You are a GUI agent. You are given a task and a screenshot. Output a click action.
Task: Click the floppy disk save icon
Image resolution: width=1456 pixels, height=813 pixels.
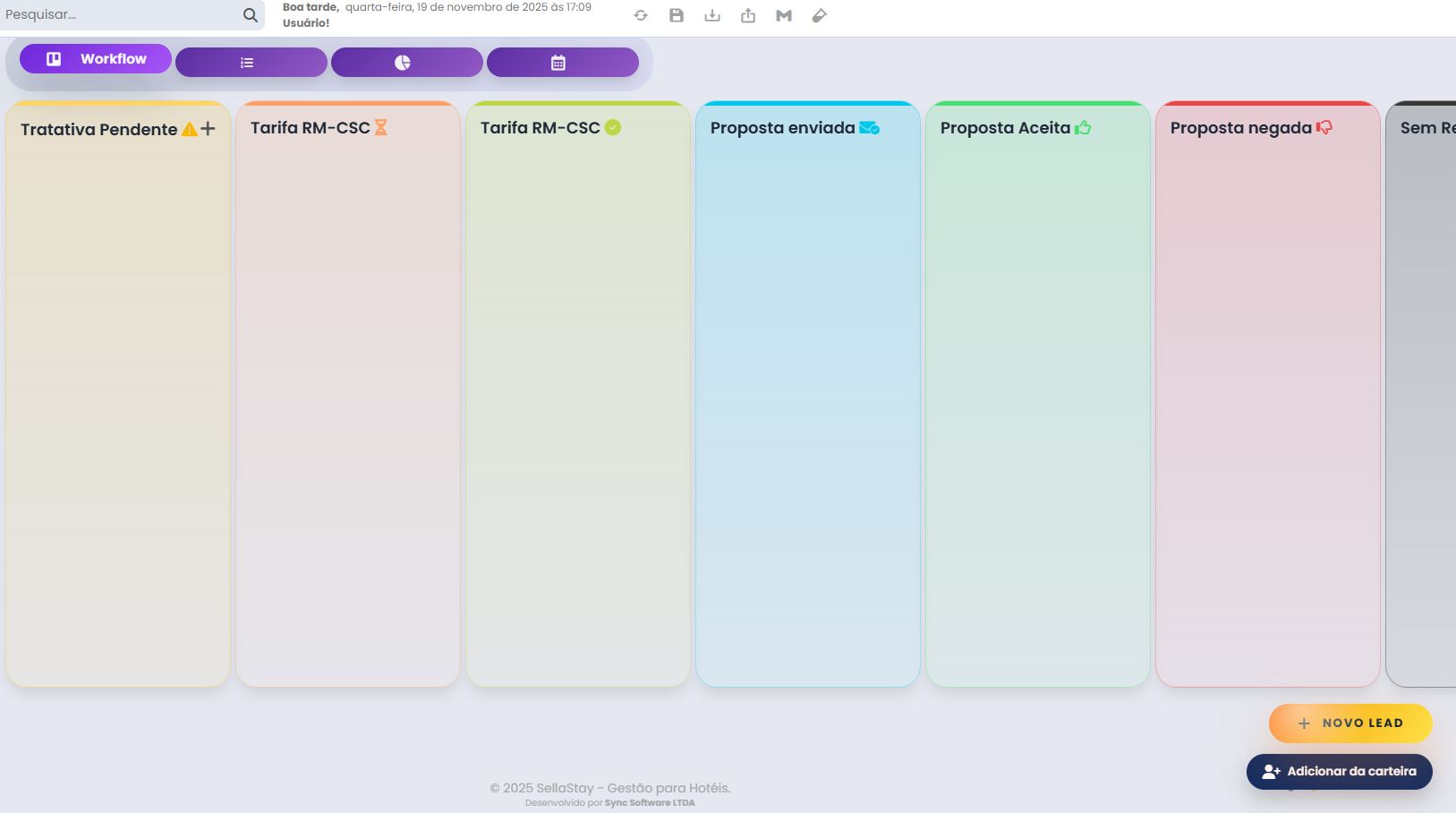677,15
